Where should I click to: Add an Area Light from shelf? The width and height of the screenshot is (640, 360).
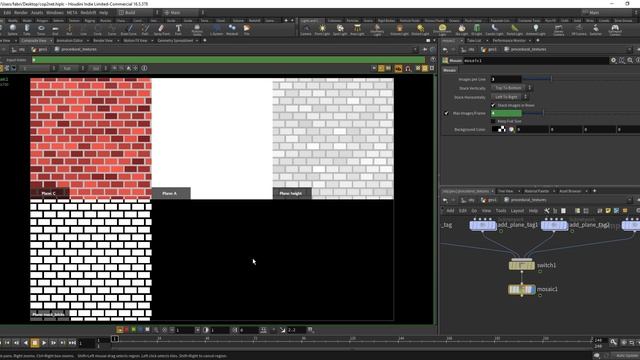click(x=357, y=29)
